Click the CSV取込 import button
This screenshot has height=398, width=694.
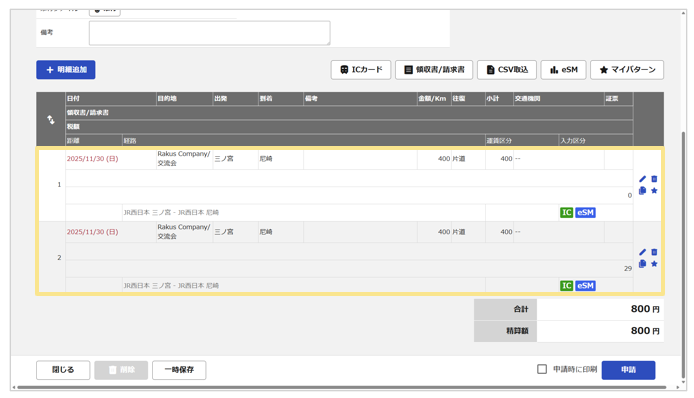(x=507, y=70)
